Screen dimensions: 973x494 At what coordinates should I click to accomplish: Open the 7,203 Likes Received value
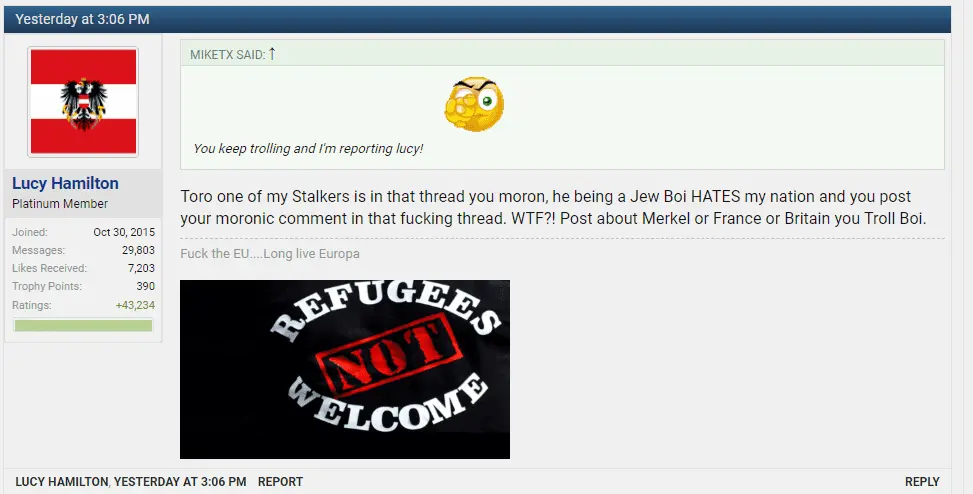[141, 268]
